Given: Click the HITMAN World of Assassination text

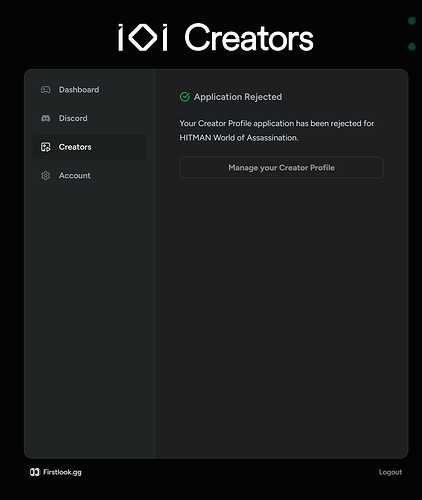Looking at the screenshot, I should pos(239,138).
